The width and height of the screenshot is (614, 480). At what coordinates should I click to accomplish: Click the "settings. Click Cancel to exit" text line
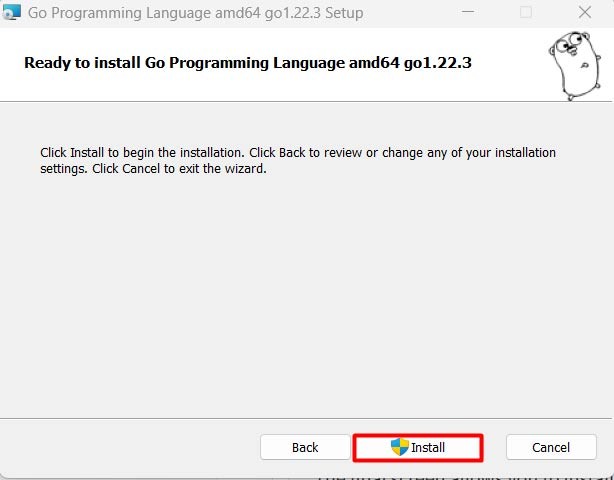point(153,169)
